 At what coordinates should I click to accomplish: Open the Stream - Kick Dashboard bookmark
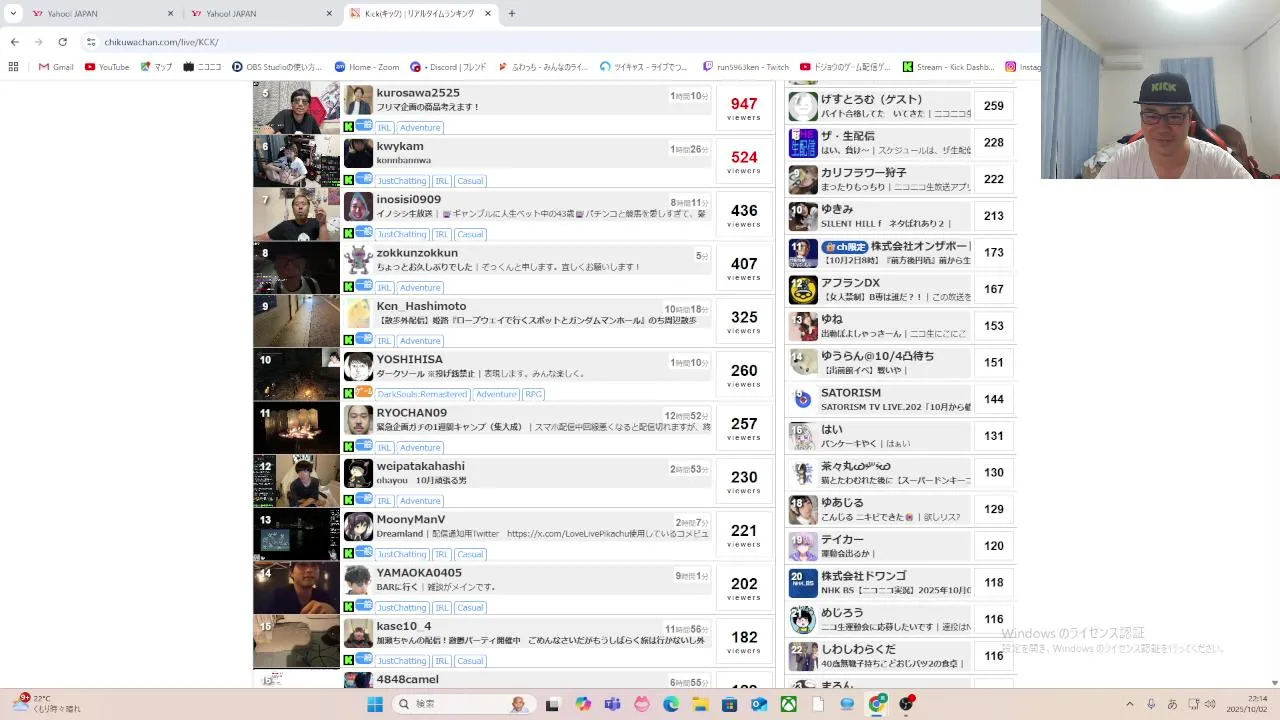coord(949,67)
